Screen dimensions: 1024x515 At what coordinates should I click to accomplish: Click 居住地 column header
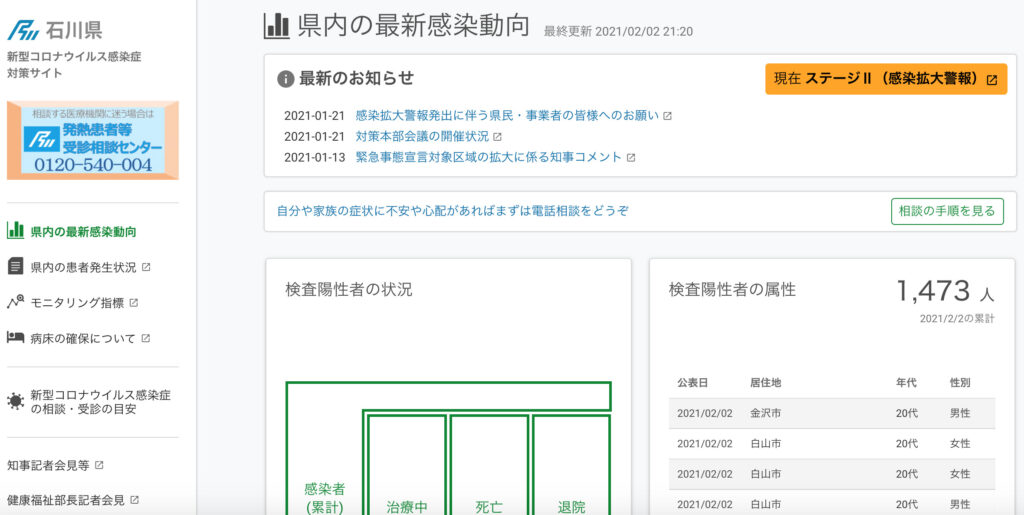[765, 382]
